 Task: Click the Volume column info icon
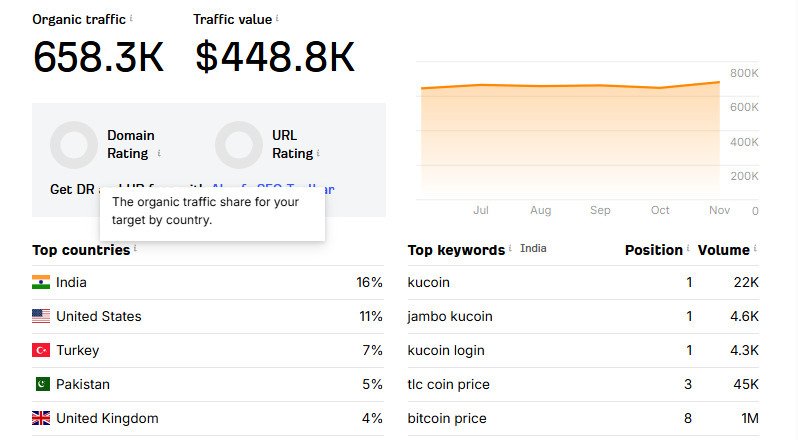755,249
